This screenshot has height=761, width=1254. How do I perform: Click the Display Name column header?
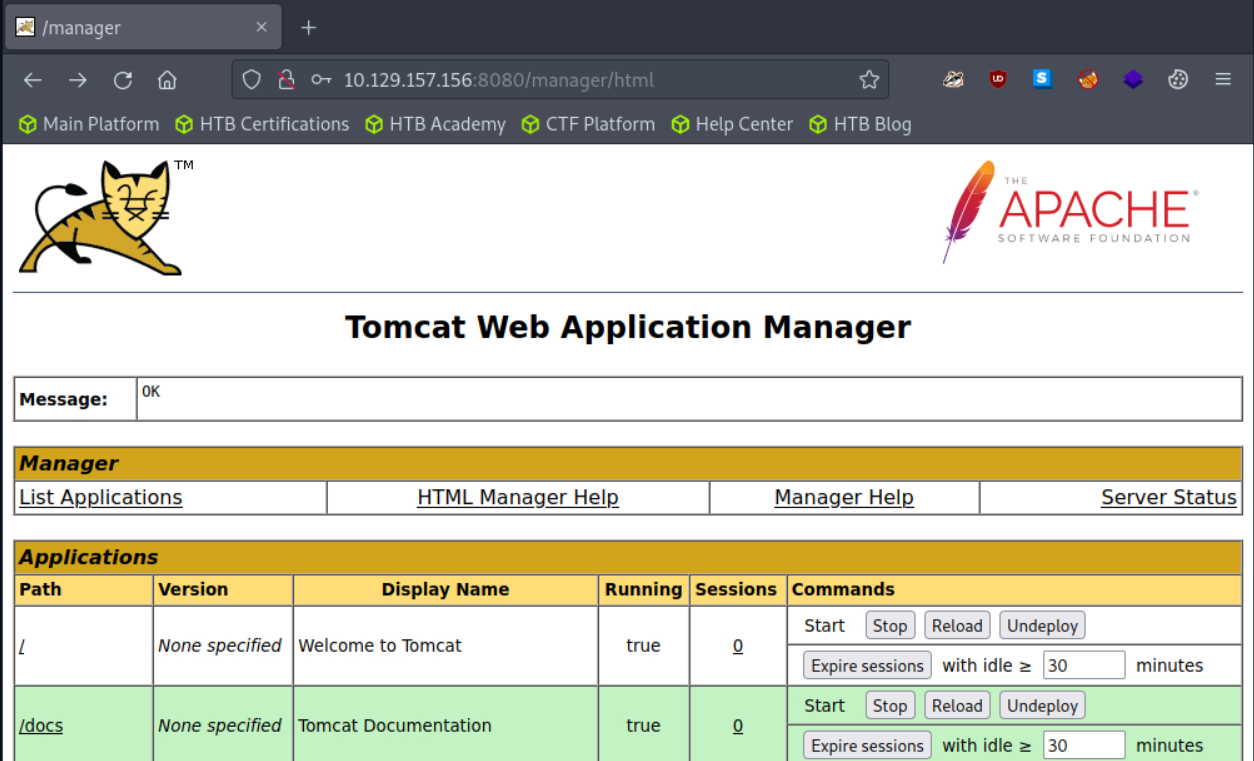[x=445, y=590]
